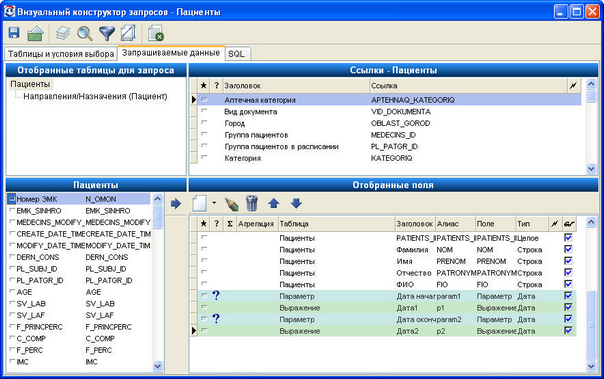
Task: Click the sigma column header in fields table
Action: click(230, 224)
